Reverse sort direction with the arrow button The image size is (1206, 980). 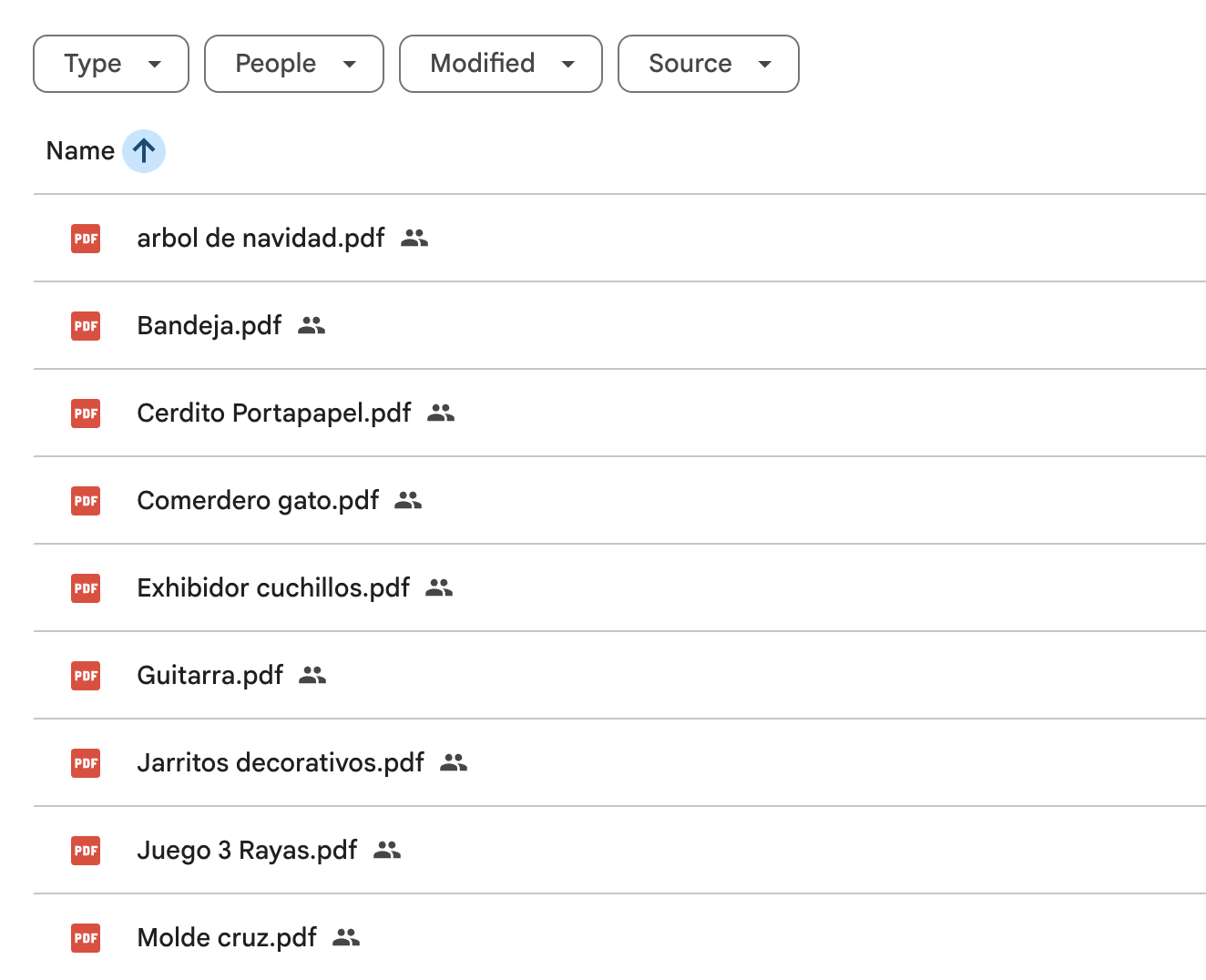click(144, 151)
